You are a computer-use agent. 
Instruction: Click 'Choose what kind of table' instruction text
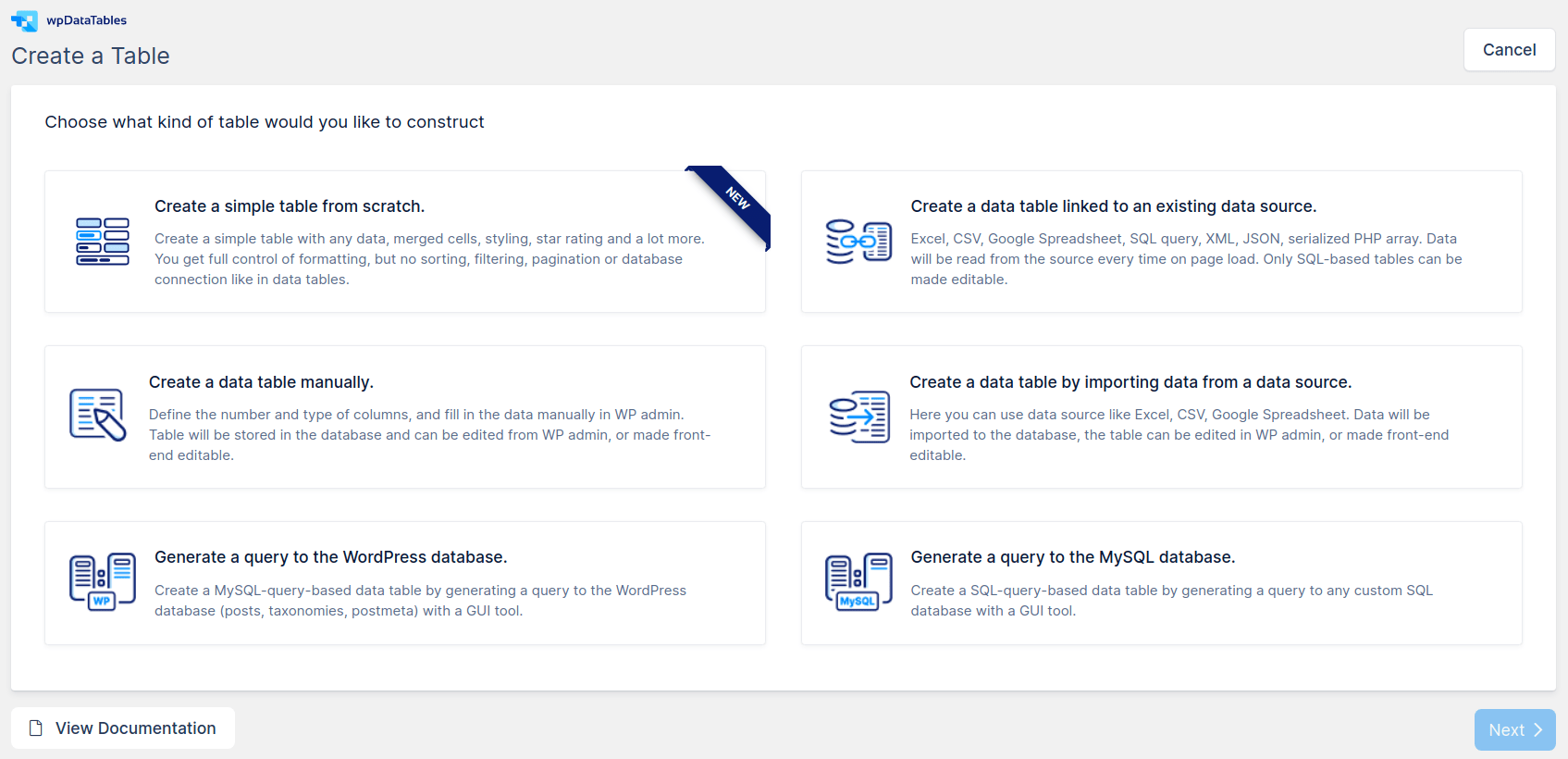265,122
